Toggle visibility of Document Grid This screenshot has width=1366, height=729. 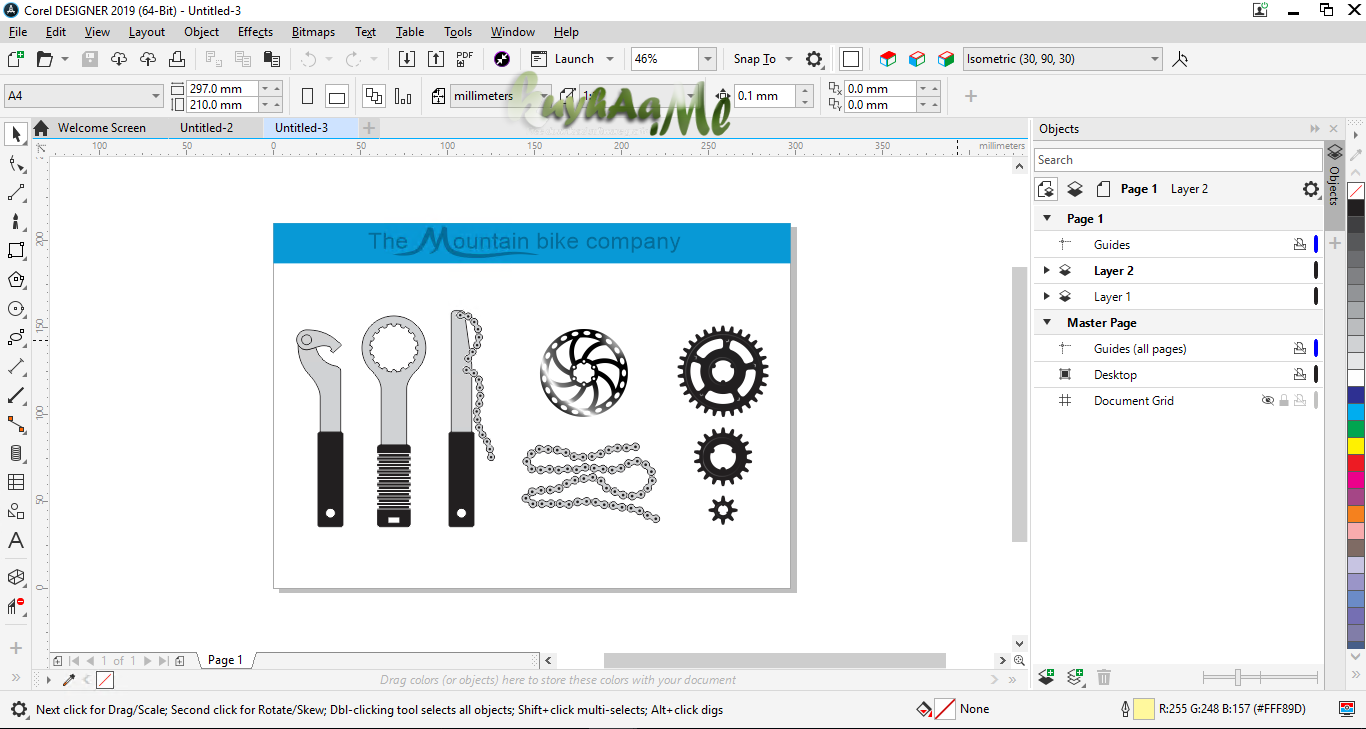click(1268, 401)
